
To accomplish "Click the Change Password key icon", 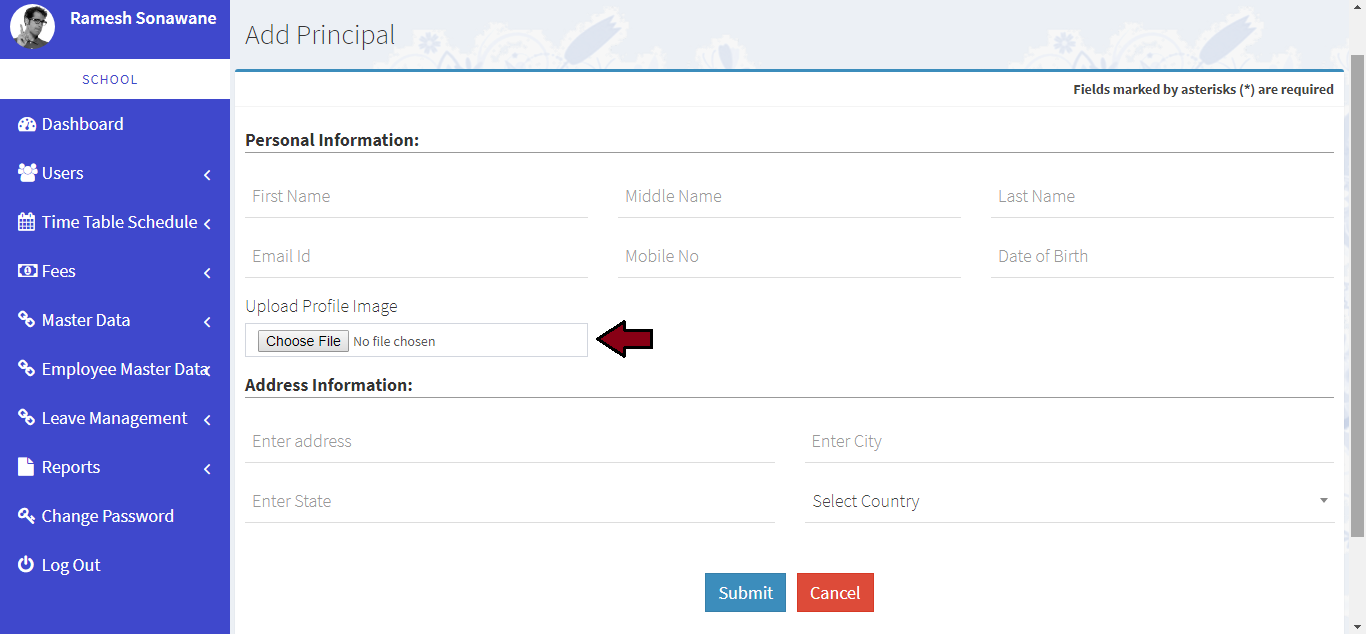I will click(x=27, y=516).
